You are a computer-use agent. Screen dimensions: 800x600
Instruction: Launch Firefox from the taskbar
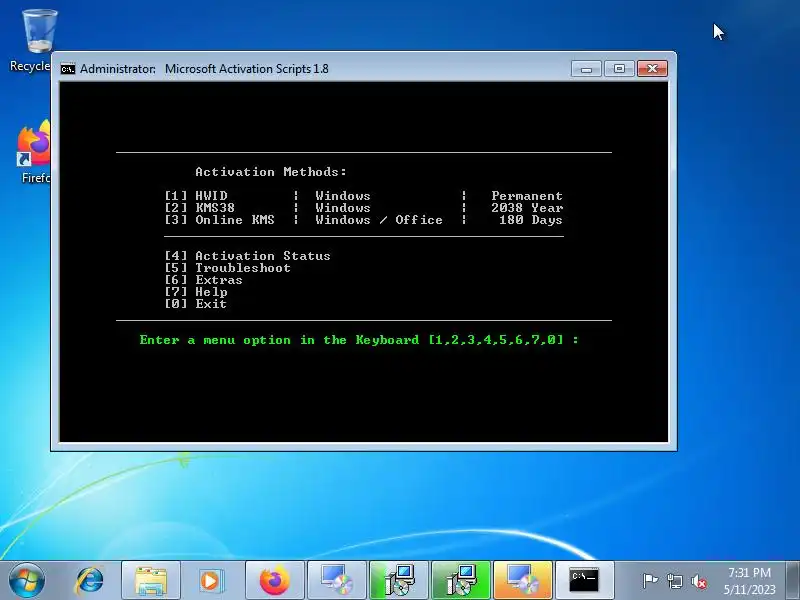tap(274, 581)
